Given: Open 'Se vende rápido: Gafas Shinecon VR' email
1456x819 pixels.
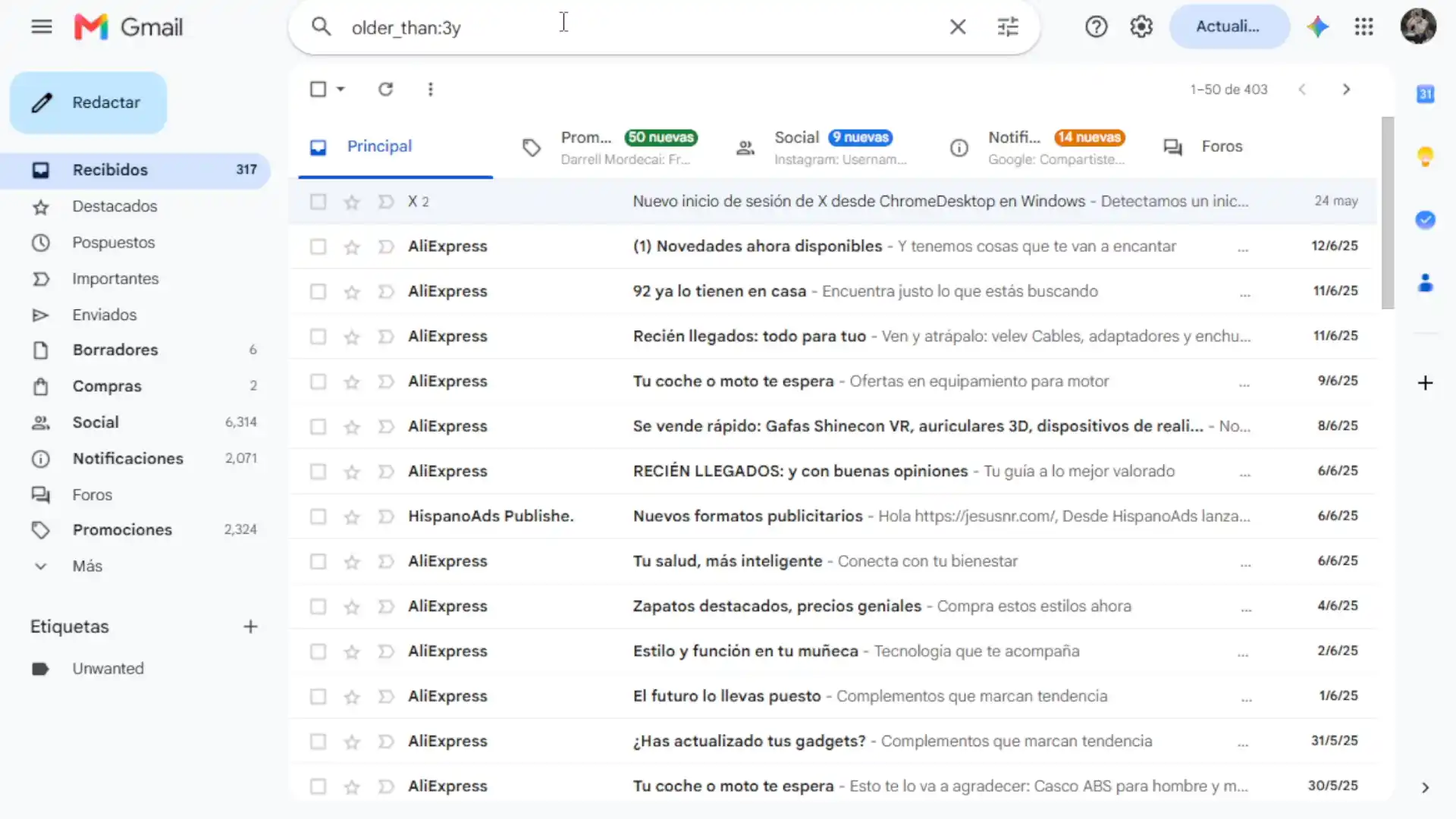Looking at the screenshot, I should click(833, 426).
